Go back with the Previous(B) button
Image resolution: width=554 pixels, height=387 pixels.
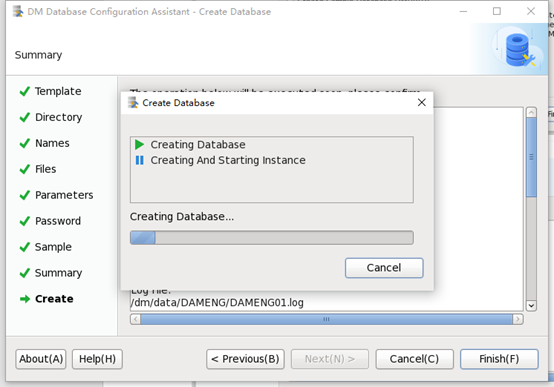245,359
